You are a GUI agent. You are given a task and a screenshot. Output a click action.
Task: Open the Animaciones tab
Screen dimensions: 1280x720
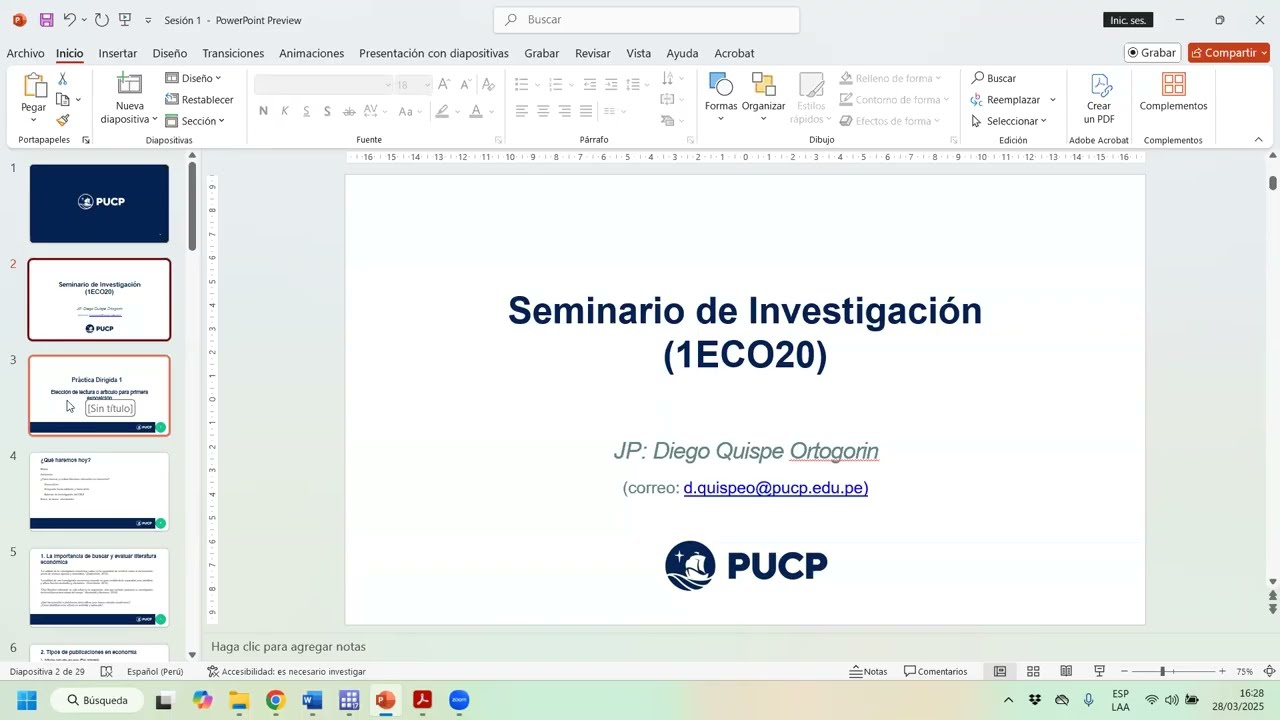[x=311, y=53]
